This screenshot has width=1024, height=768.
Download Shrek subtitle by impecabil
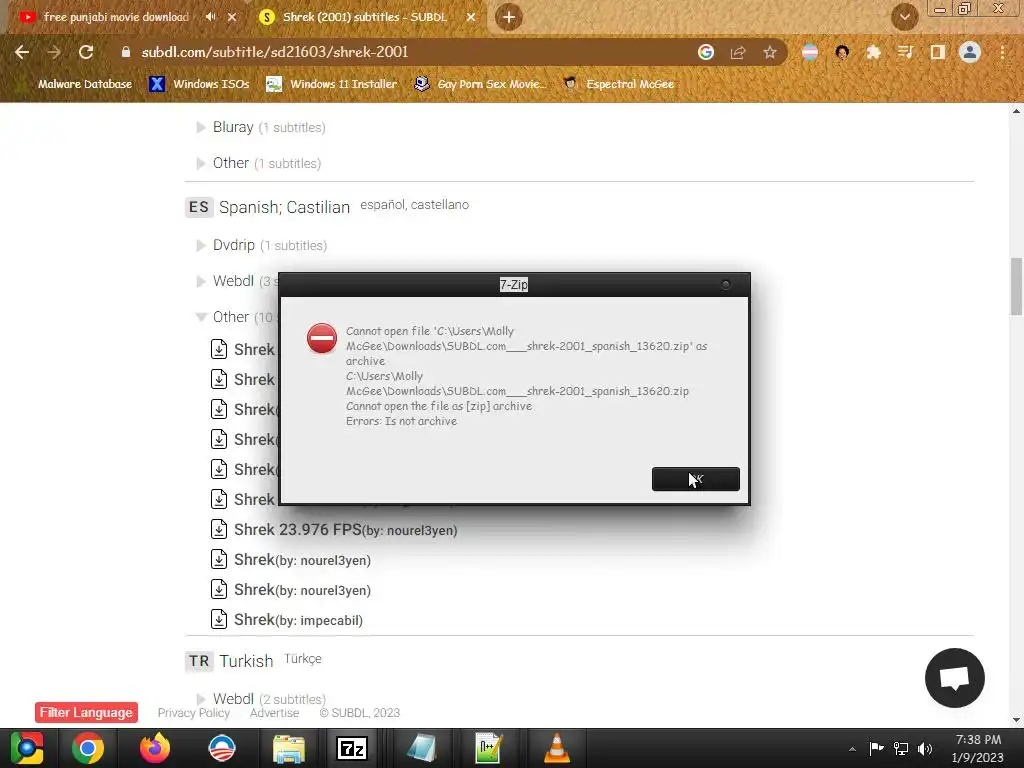coord(298,620)
